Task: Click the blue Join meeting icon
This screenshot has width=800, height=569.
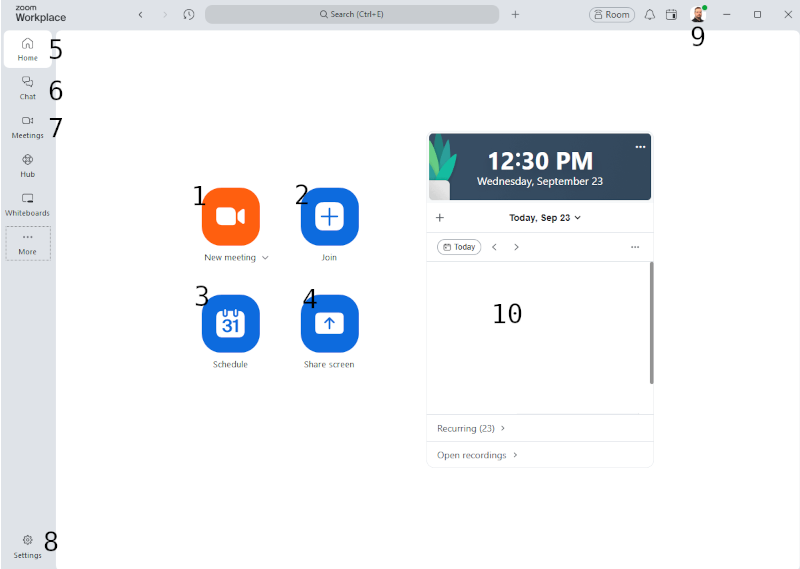Action: pyautogui.click(x=330, y=216)
